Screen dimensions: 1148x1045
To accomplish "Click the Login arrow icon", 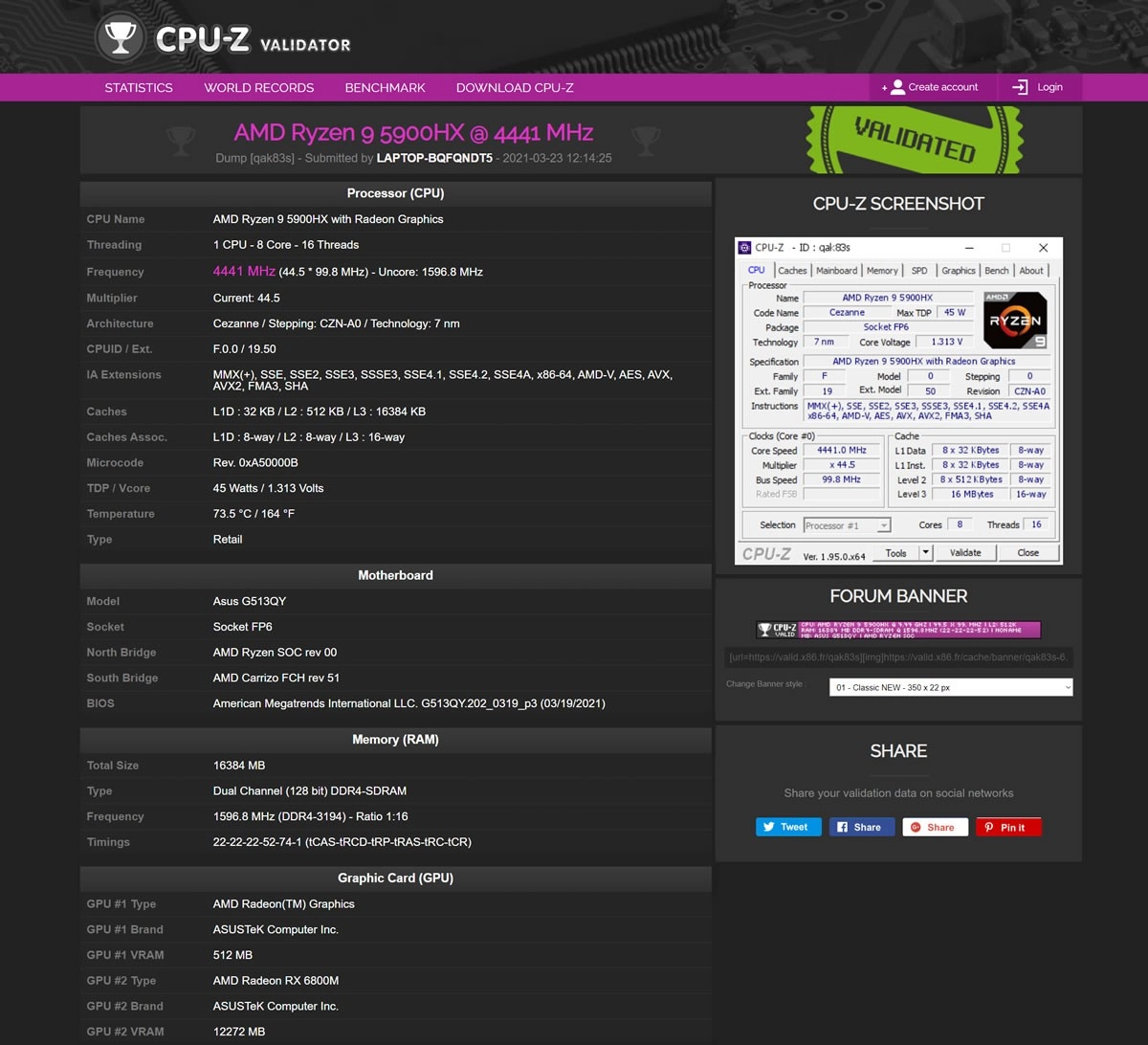I will [1021, 87].
